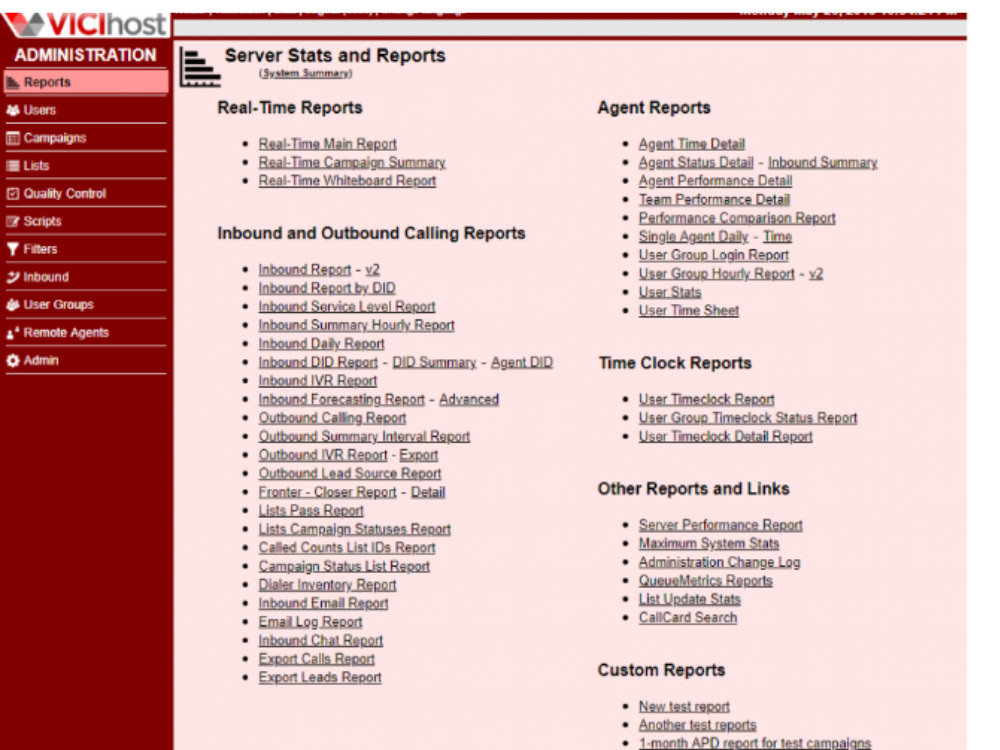Open User Group Timeclock Status Report

748,418
